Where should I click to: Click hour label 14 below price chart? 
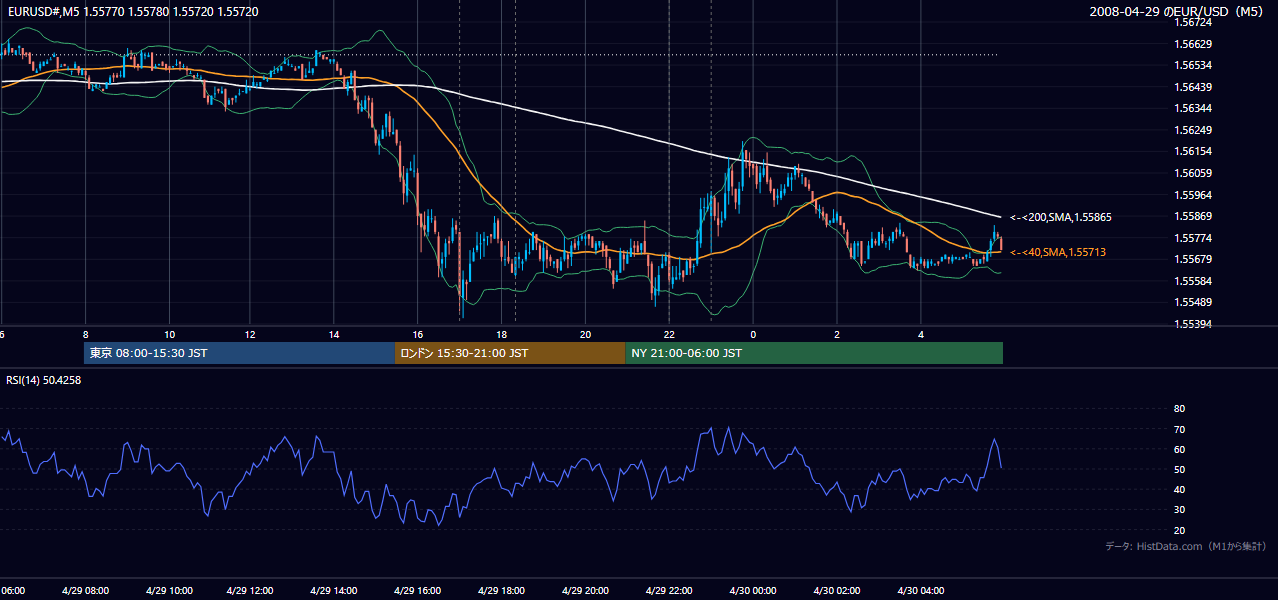335,334
